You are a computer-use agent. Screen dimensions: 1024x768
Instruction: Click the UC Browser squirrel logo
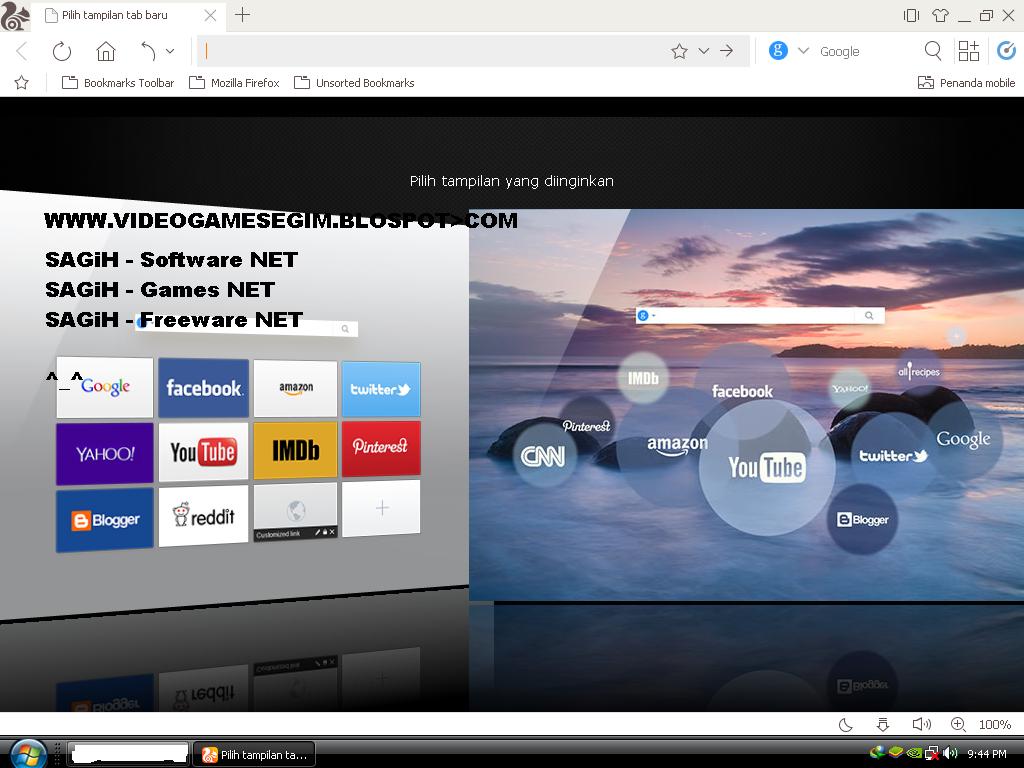pyautogui.click(x=16, y=16)
